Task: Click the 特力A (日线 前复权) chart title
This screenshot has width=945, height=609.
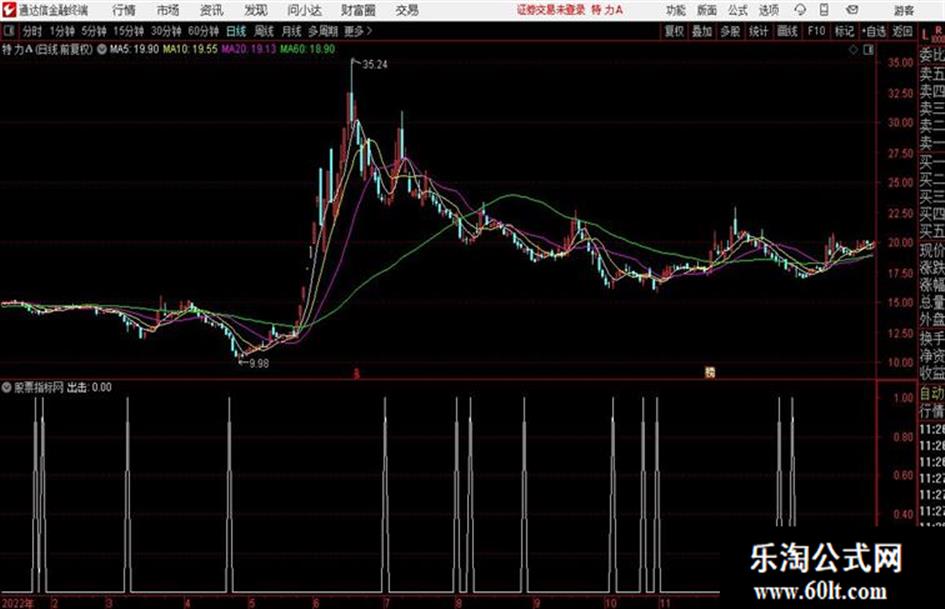Action: pyautogui.click(x=48, y=49)
